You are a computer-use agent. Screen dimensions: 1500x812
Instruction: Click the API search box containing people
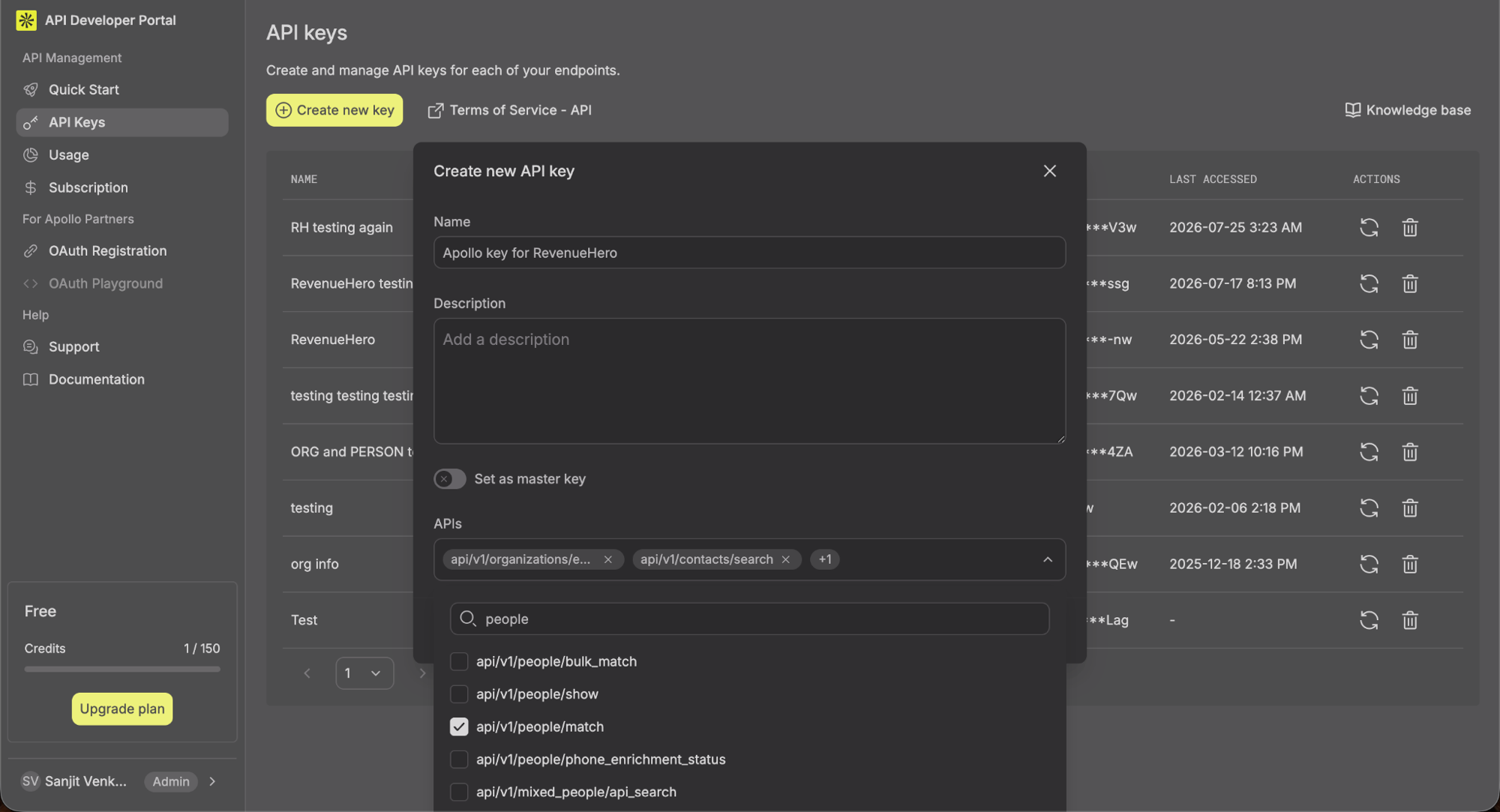[x=749, y=619]
